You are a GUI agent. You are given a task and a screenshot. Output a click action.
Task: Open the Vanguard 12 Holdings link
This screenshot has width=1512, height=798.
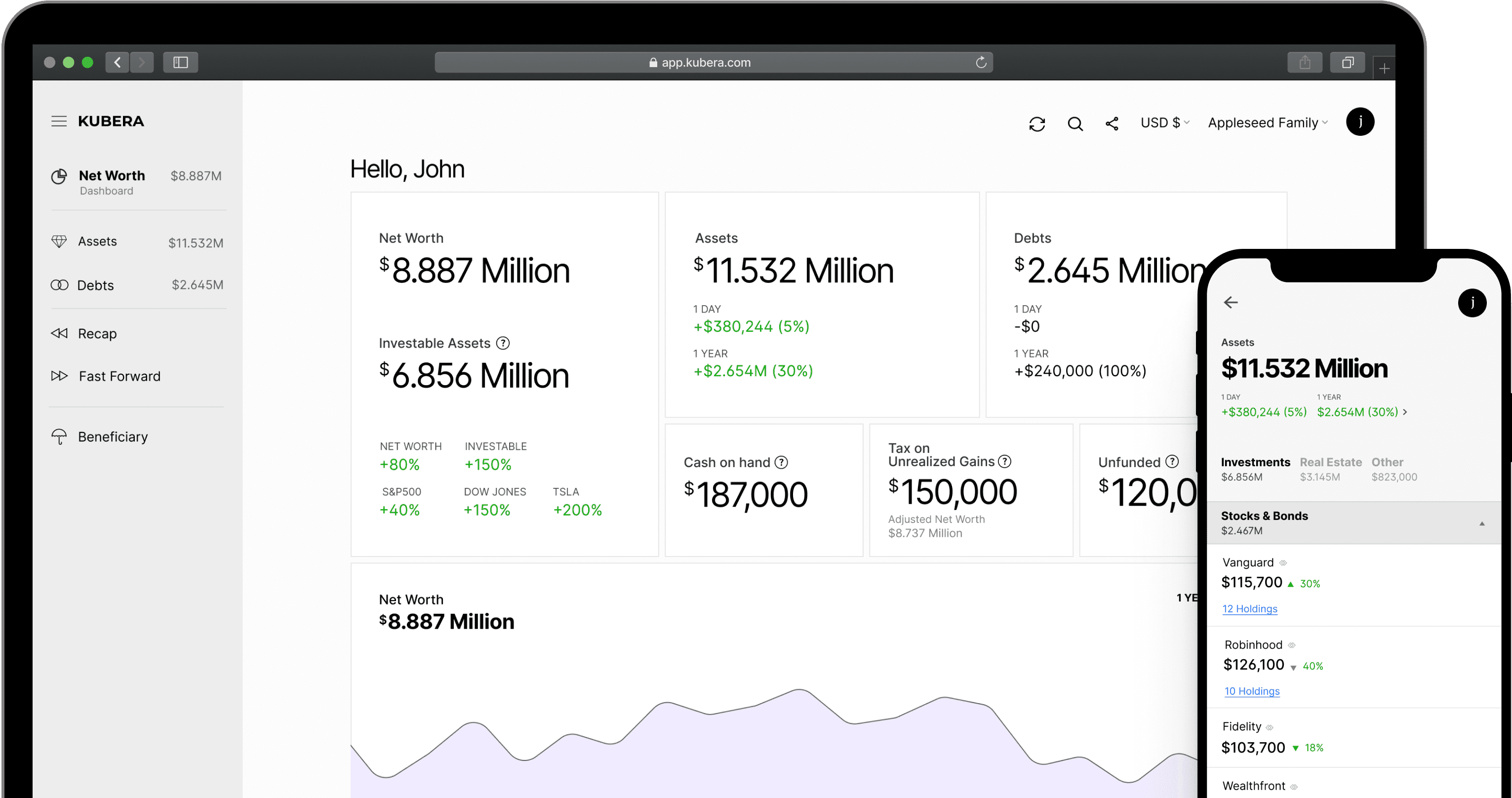[x=1250, y=609]
